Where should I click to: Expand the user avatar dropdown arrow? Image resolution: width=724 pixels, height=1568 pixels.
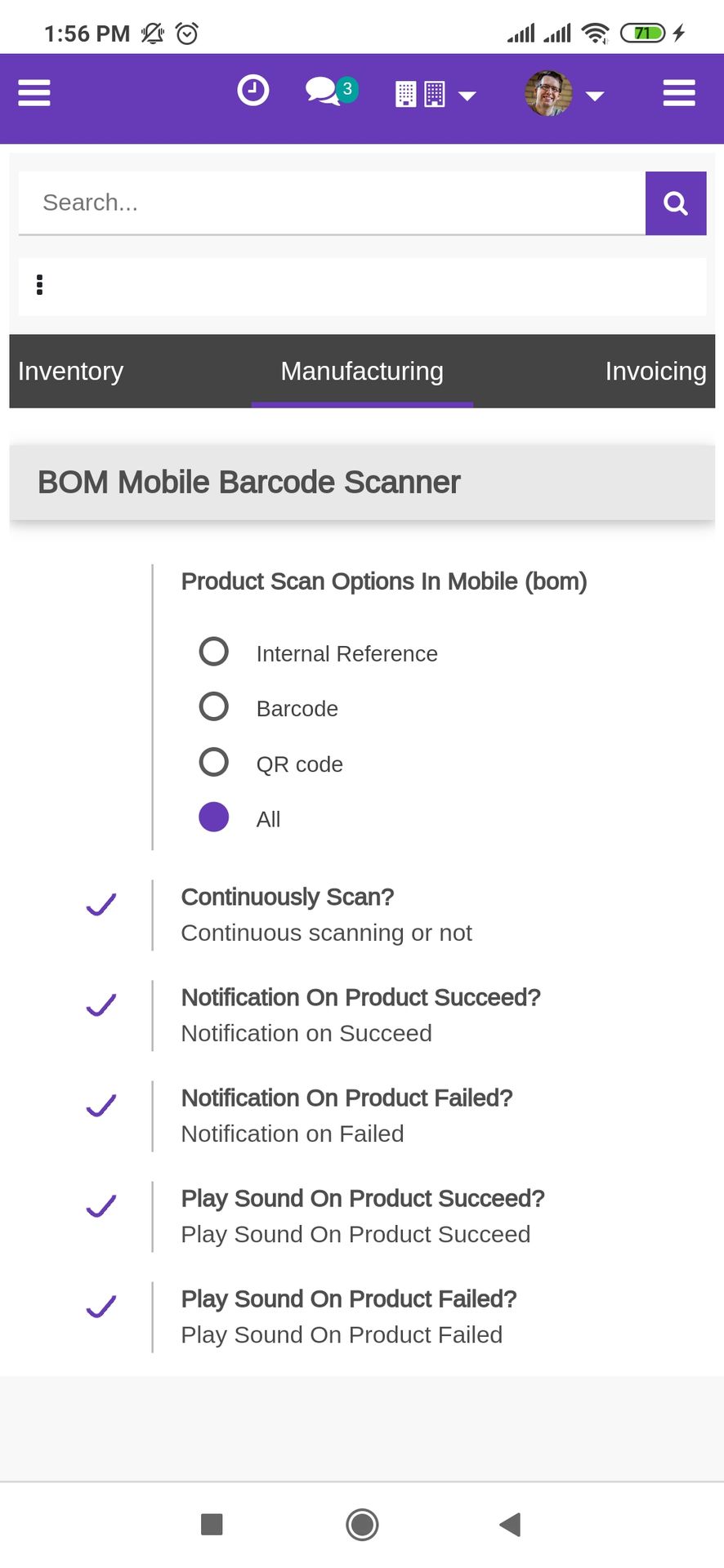coord(595,96)
